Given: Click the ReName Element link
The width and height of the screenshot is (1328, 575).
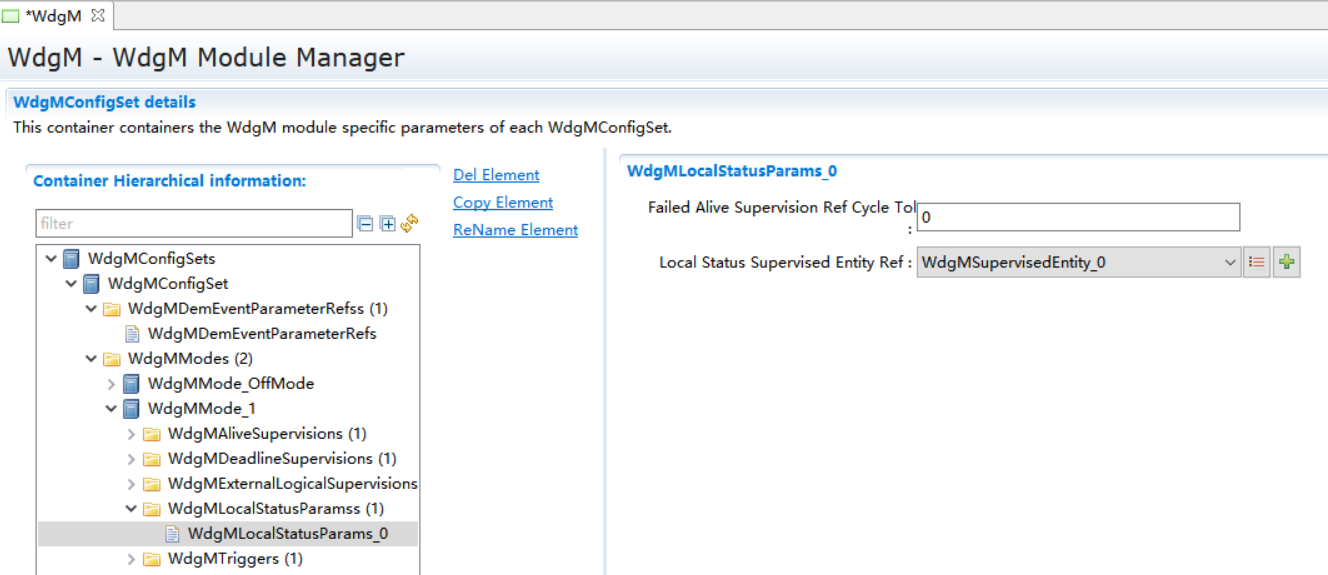Looking at the screenshot, I should tap(516, 230).
